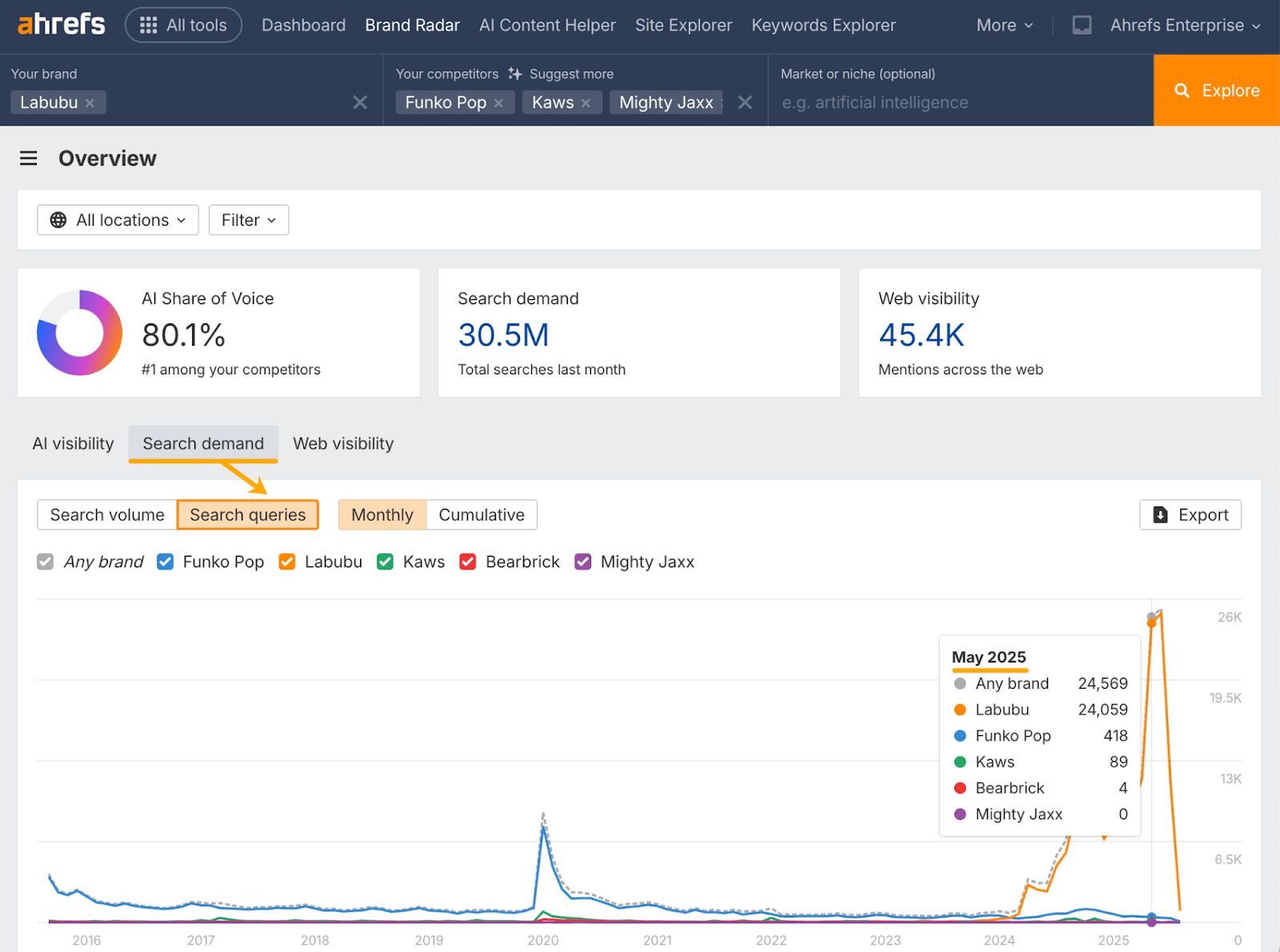Clear the Labubu brand with the X

359,102
